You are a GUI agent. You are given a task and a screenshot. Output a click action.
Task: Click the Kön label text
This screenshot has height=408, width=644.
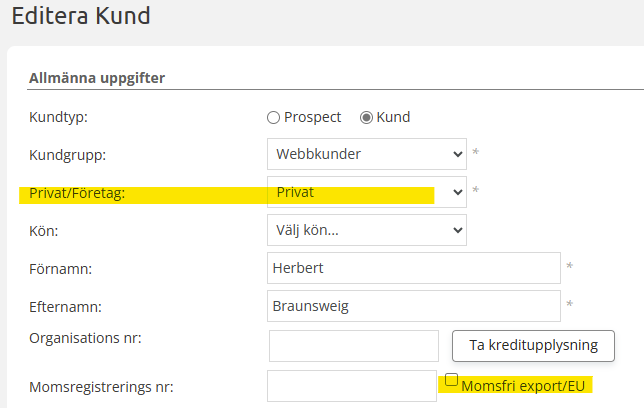click(45, 231)
